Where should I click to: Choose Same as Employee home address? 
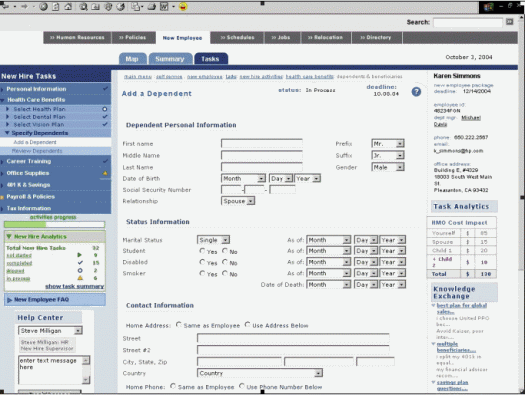coord(179,325)
